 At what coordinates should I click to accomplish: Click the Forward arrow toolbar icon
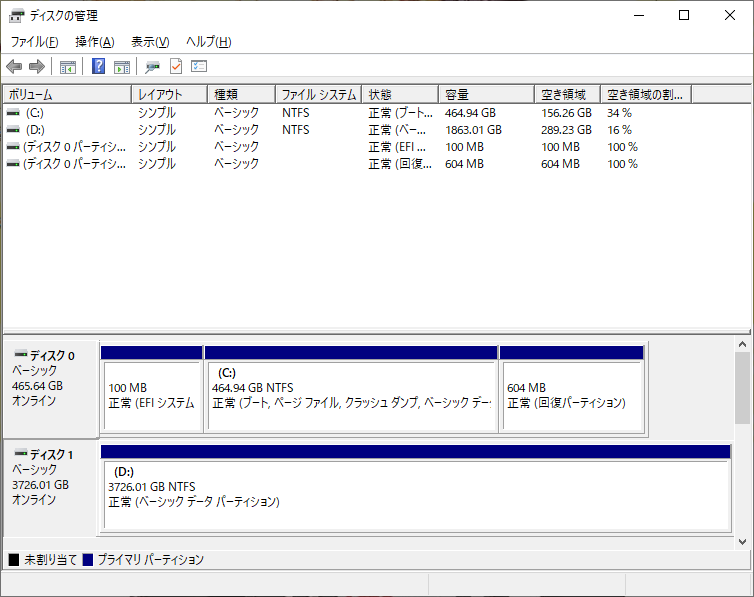tap(37, 67)
